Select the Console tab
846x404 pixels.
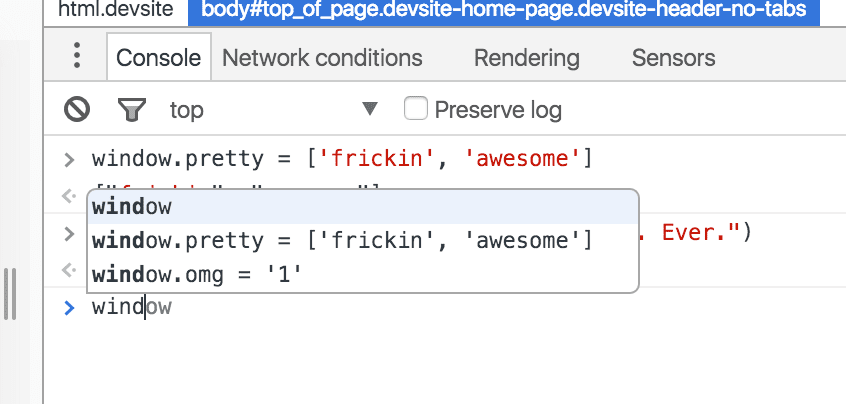pyautogui.click(x=159, y=58)
